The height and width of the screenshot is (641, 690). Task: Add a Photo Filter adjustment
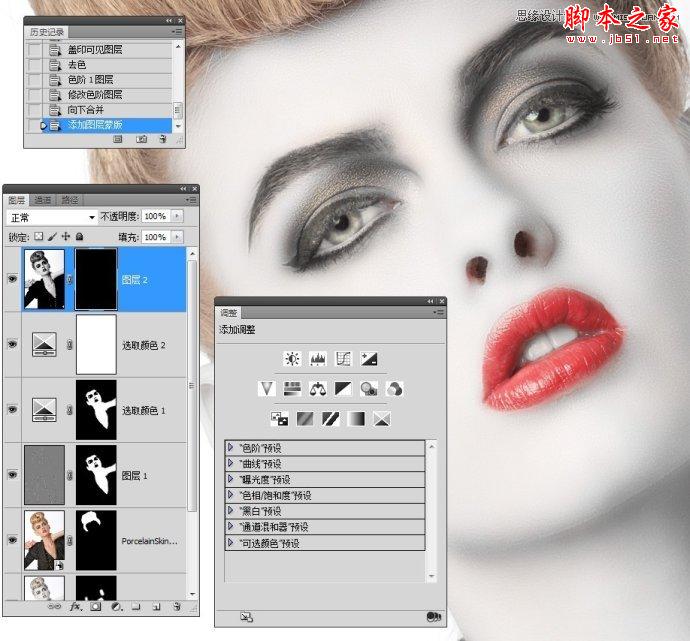369,388
